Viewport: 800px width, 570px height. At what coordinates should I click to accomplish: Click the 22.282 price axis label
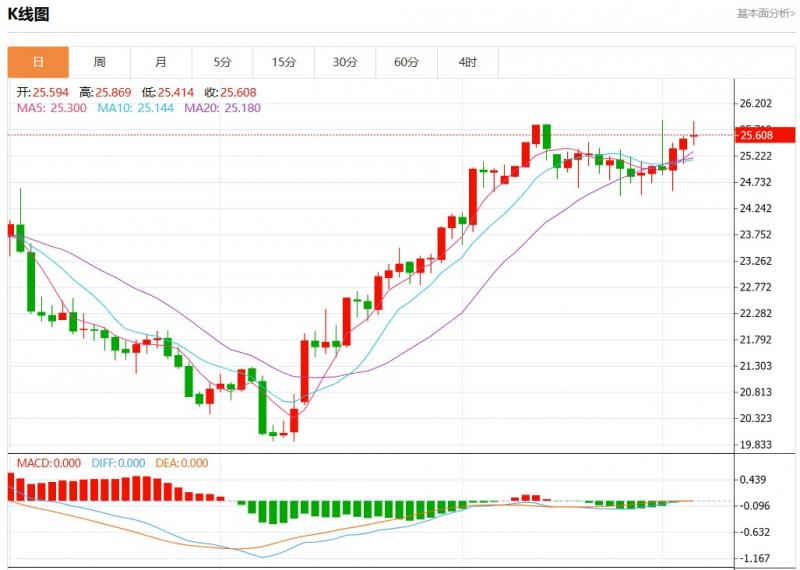click(756, 313)
